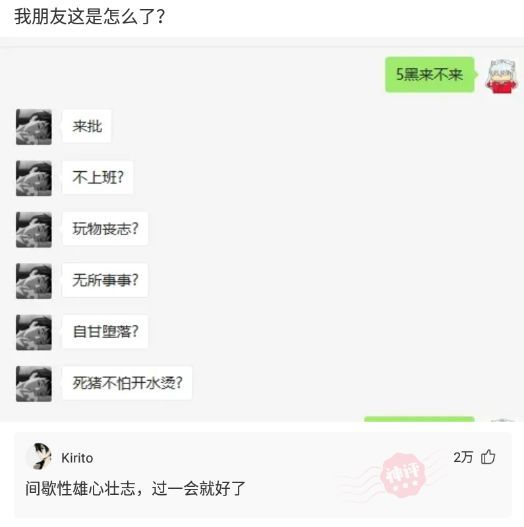Tap friend's avatar next to 不上班?
524x527 pixels.
pos(34,178)
